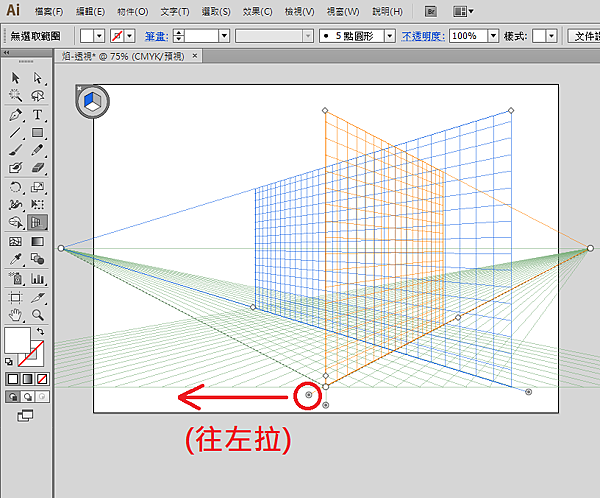Select the left grid plane on plane widget cube

[88, 100]
